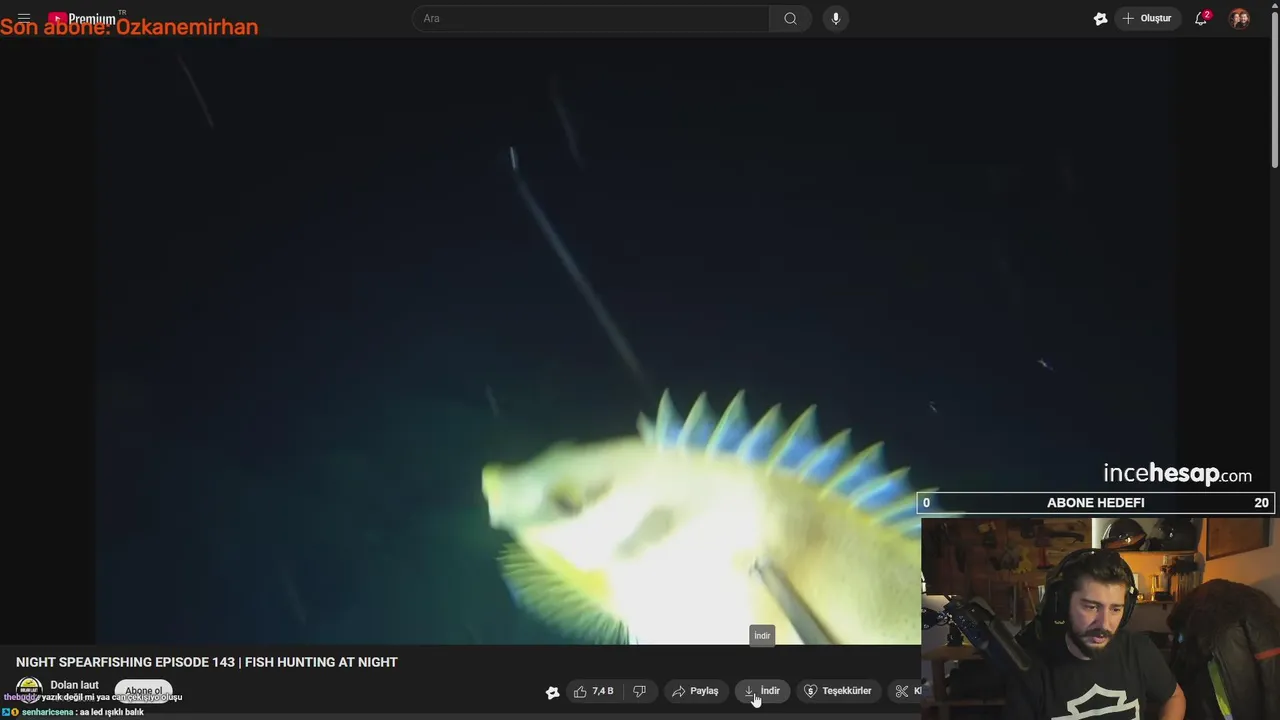Open the notifications bell
The width and height of the screenshot is (1280, 720).
1202,18
